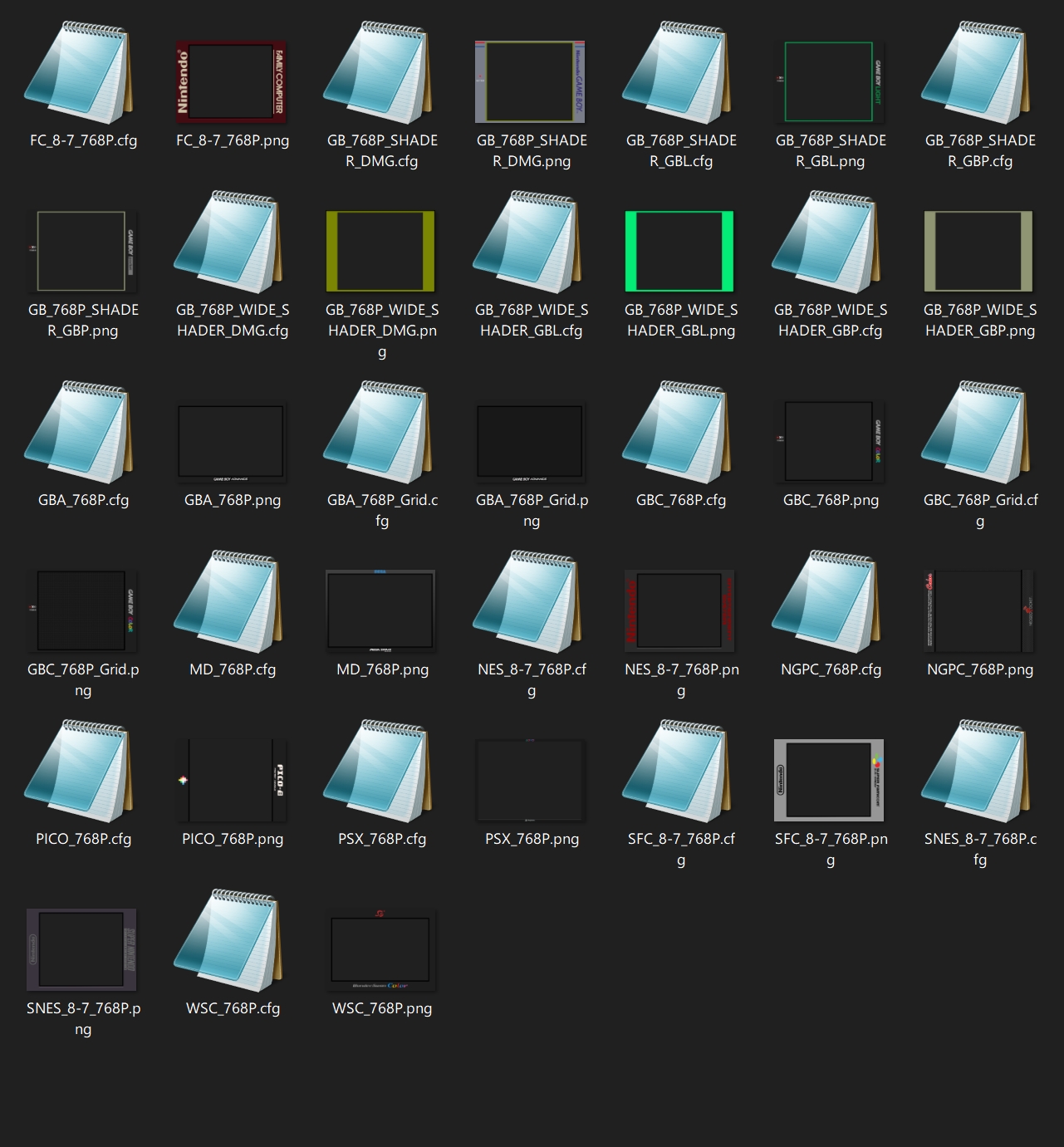Select GB_768P_WIDE_SHADER_GBL.cfg icon
The width and height of the screenshot is (1064, 1147).
(527, 243)
